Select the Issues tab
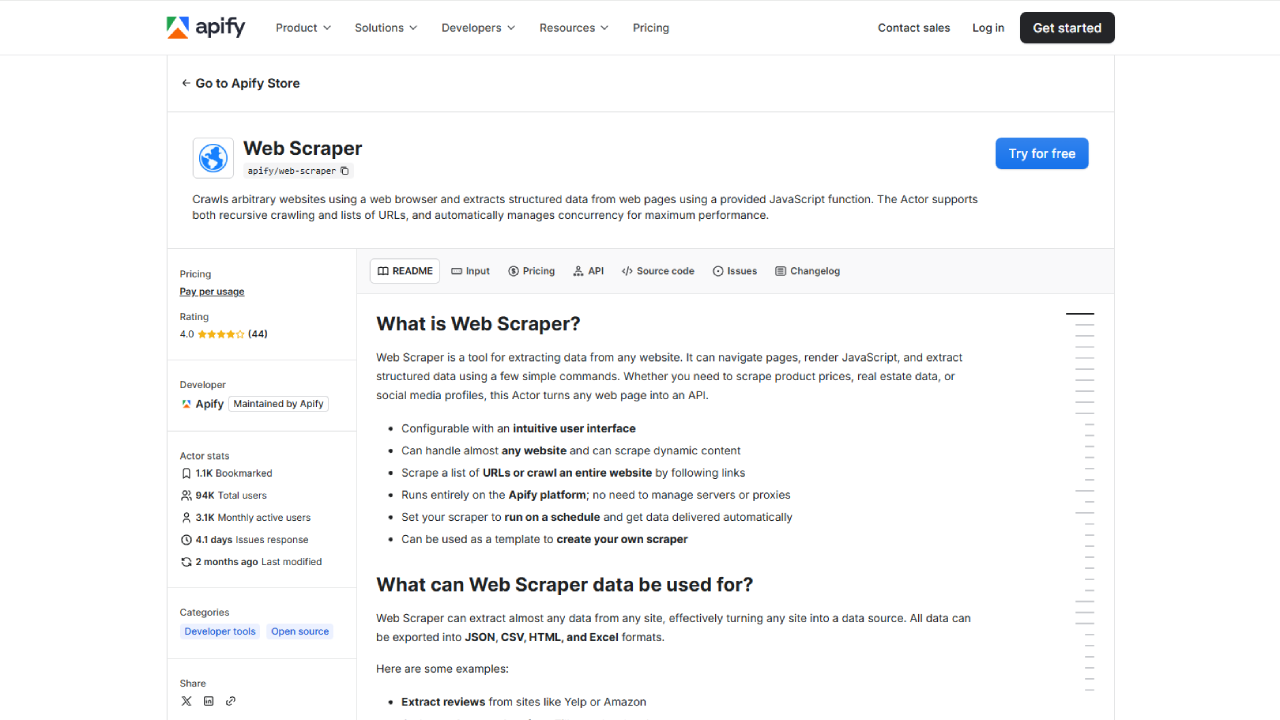1280x720 pixels. click(x=735, y=271)
